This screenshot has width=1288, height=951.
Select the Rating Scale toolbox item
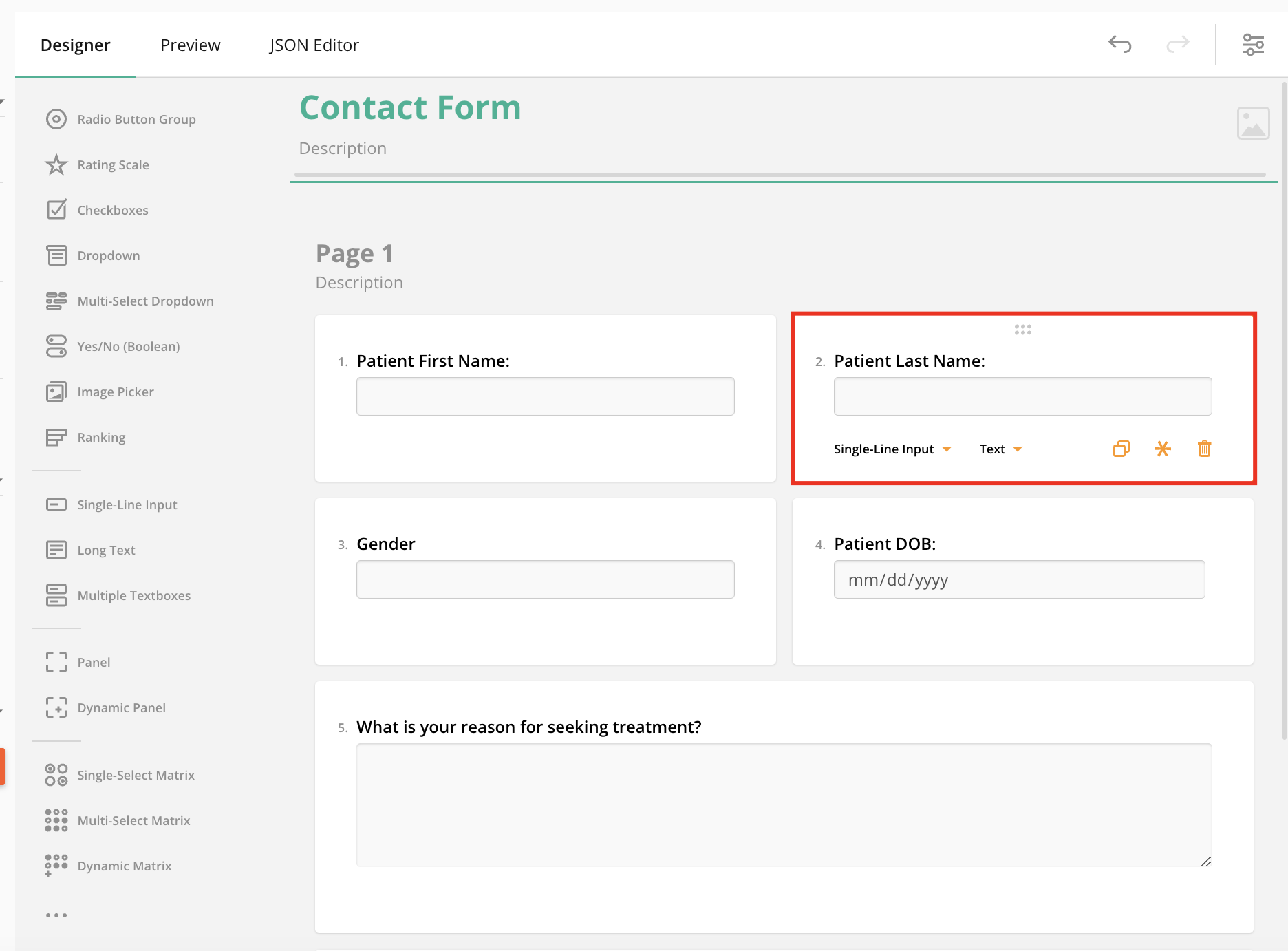point(113,164)
